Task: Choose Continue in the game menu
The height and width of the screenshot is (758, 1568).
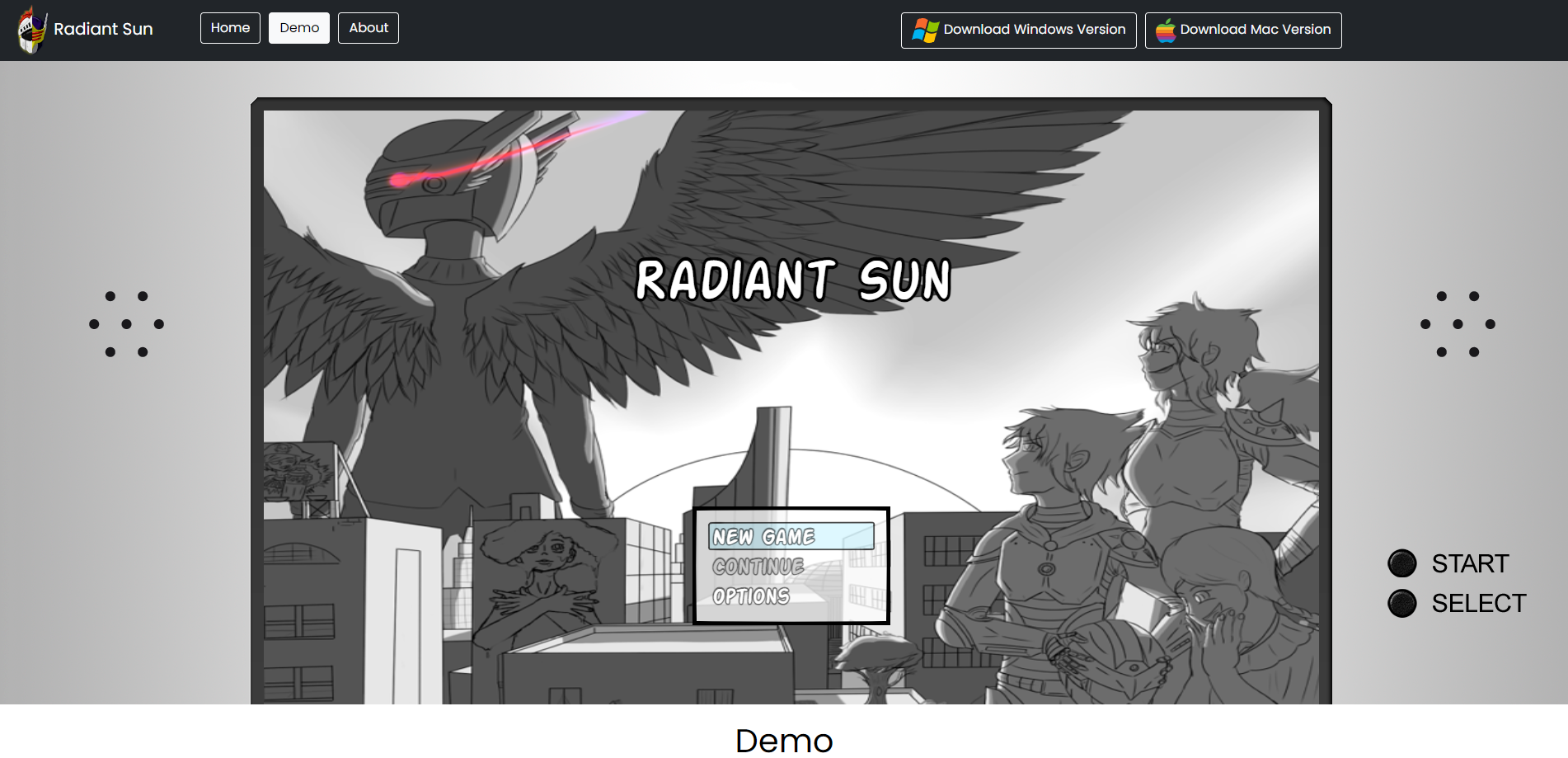Action: 758,567
